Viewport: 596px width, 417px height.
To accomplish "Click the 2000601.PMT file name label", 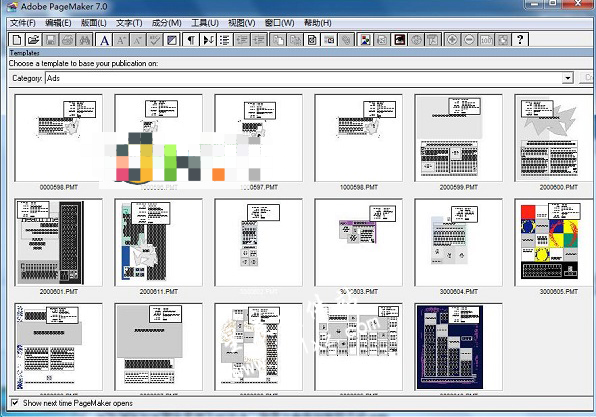I will [59, 292].
